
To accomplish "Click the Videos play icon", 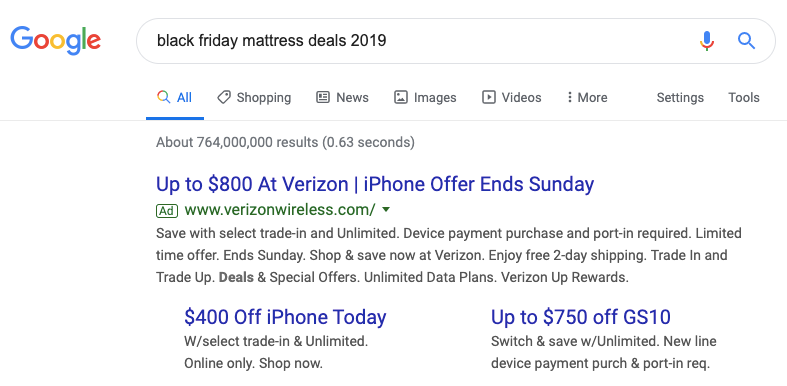I will tap(488, 97).
